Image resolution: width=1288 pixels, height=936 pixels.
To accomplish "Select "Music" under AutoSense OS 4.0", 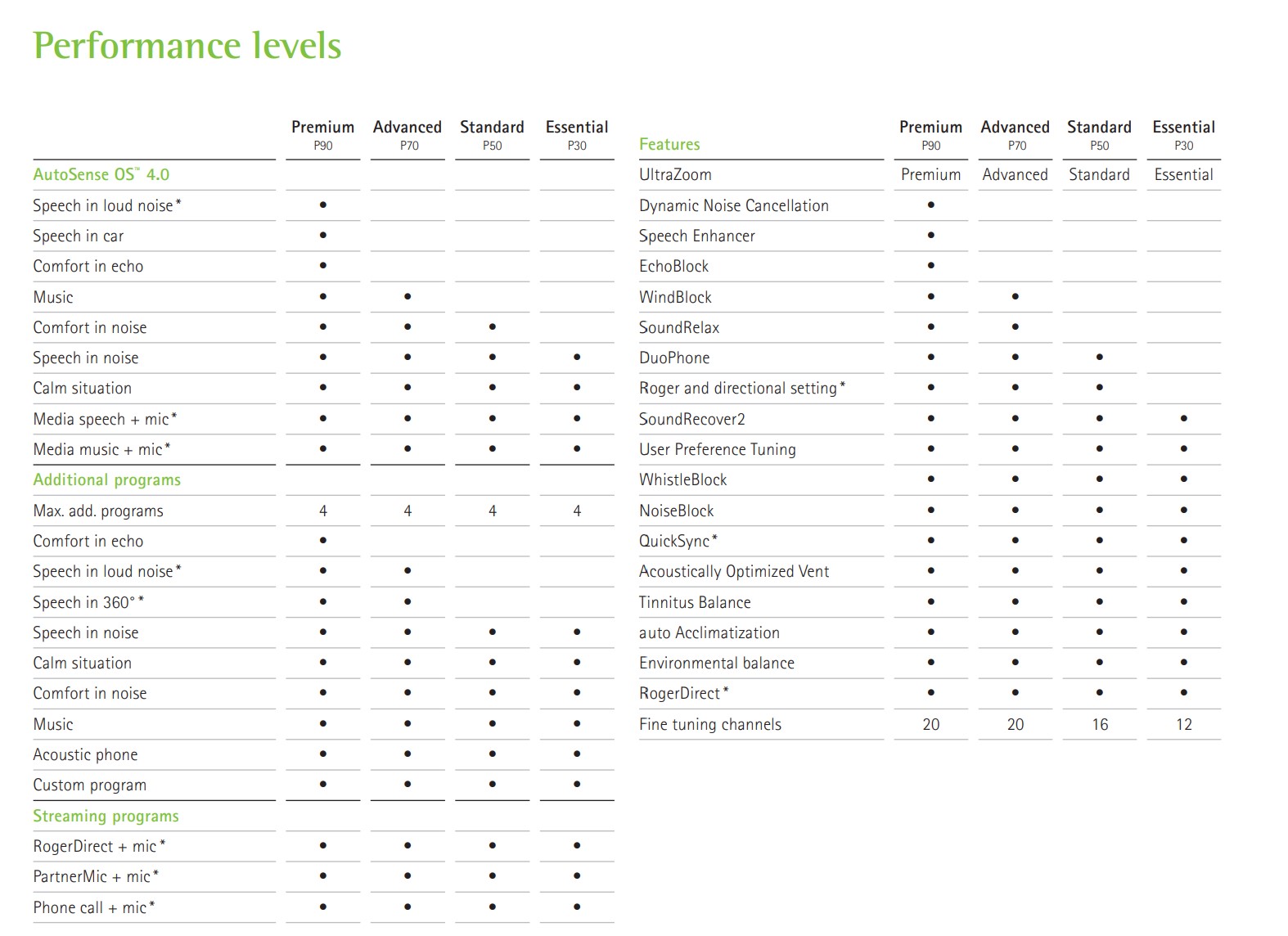I will (x=53, y=297).
